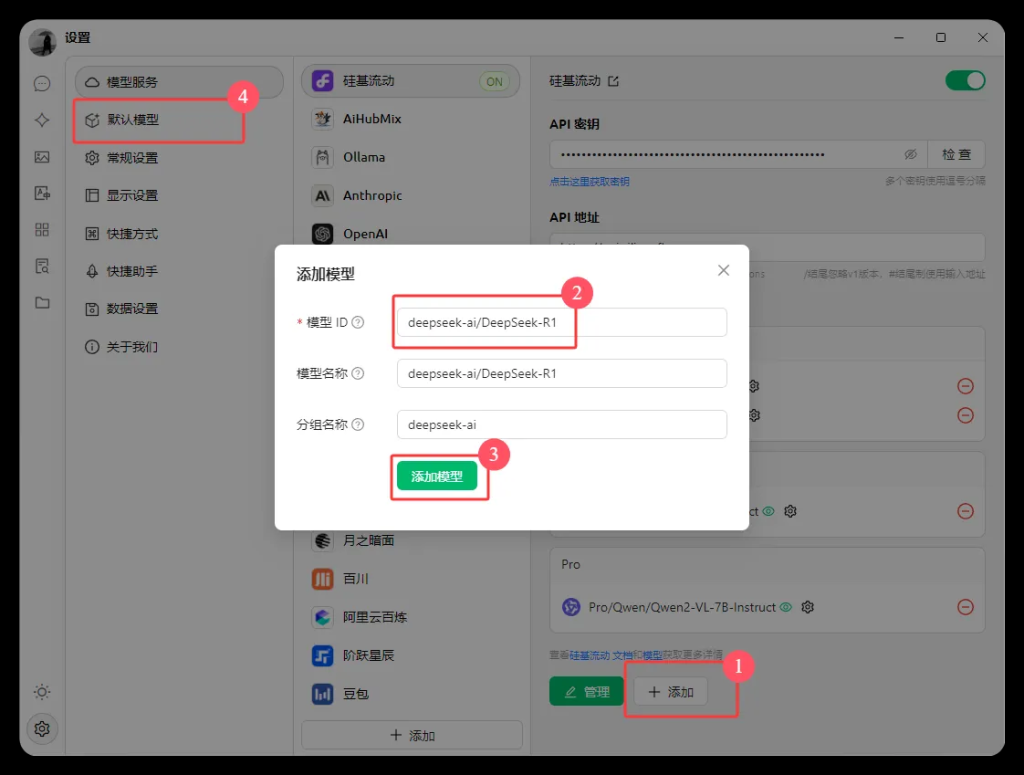The image size is (1024, 775).
Task: Remove the Pro/Qwen/Qwen2-VL-7B-Instruct model
Action: pyautogui.click(x=965, y=607)
